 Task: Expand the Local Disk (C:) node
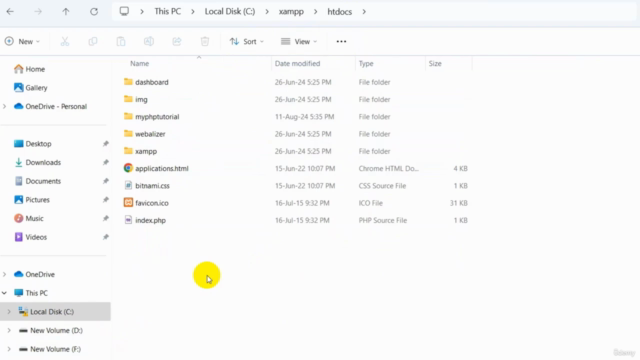[x=9, y=311]
